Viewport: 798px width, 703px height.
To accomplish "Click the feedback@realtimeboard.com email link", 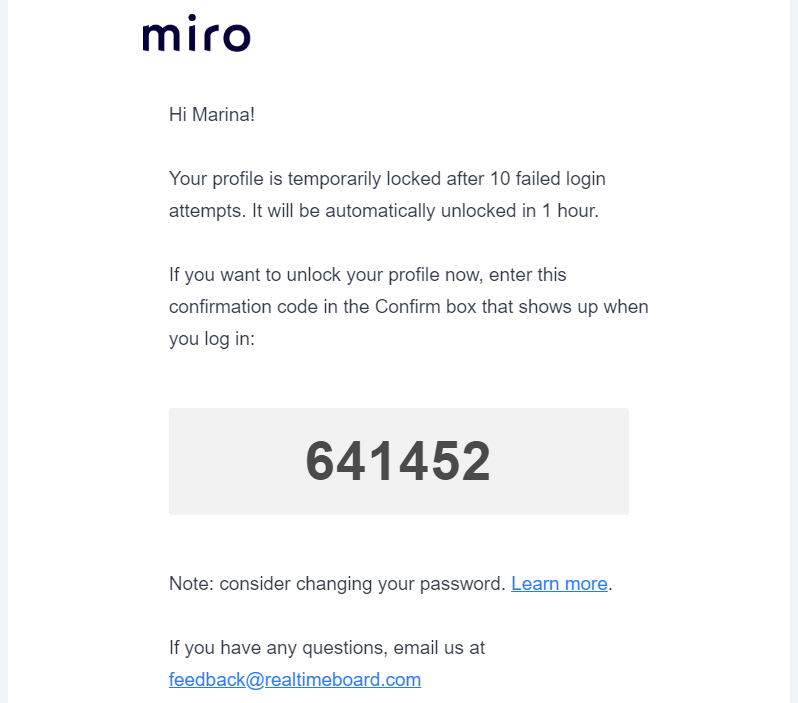I will tap(295, 680).
